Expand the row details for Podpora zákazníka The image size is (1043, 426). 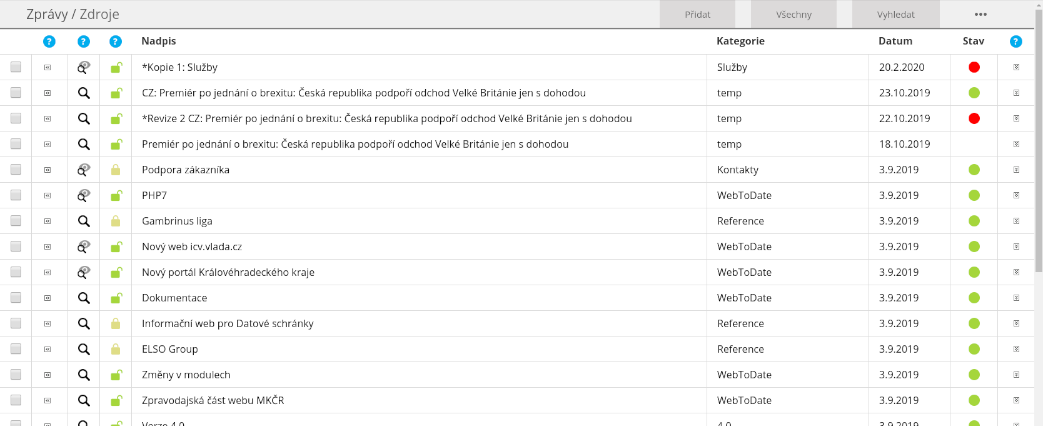coord(47,170)
